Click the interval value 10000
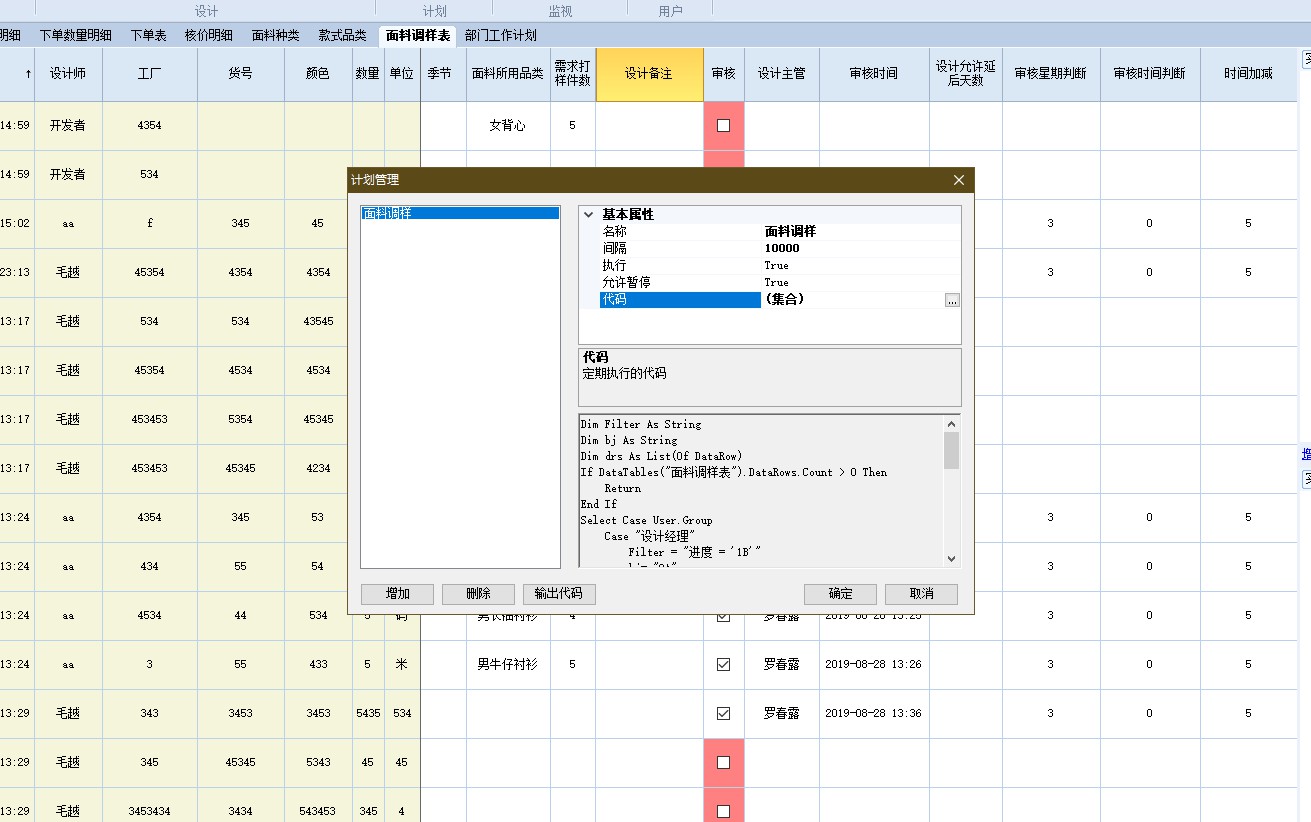This screenshot has height=822, width=1311. tap(782, 248)
